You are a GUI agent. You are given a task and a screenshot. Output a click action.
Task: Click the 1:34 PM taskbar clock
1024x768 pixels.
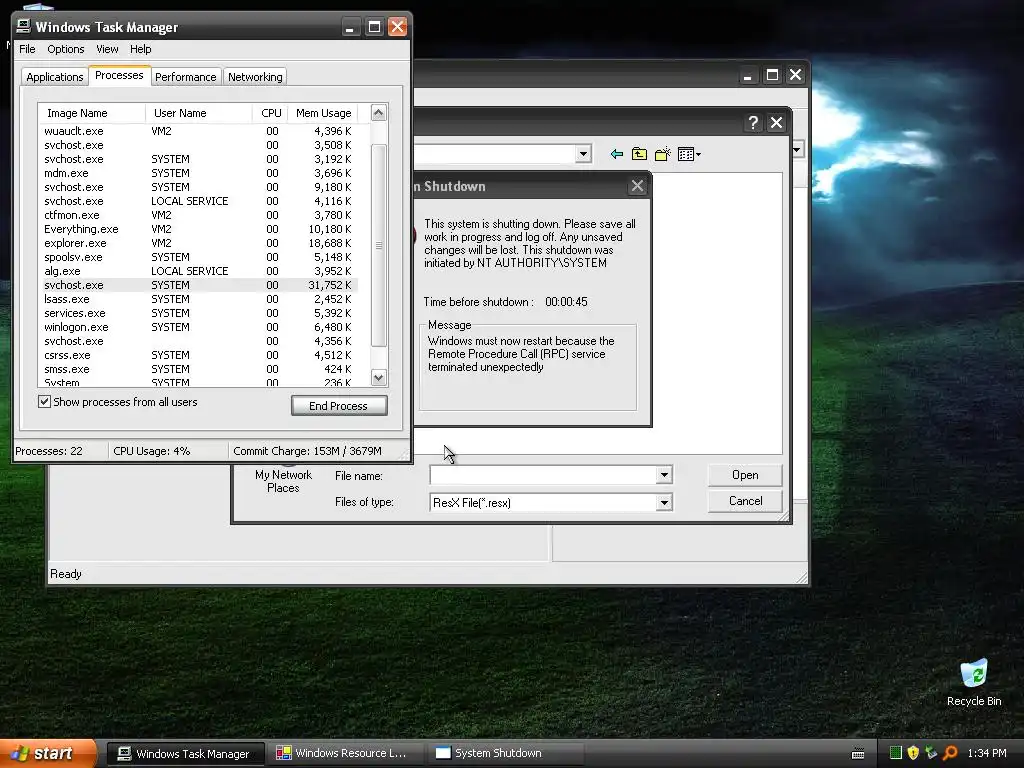987,753
